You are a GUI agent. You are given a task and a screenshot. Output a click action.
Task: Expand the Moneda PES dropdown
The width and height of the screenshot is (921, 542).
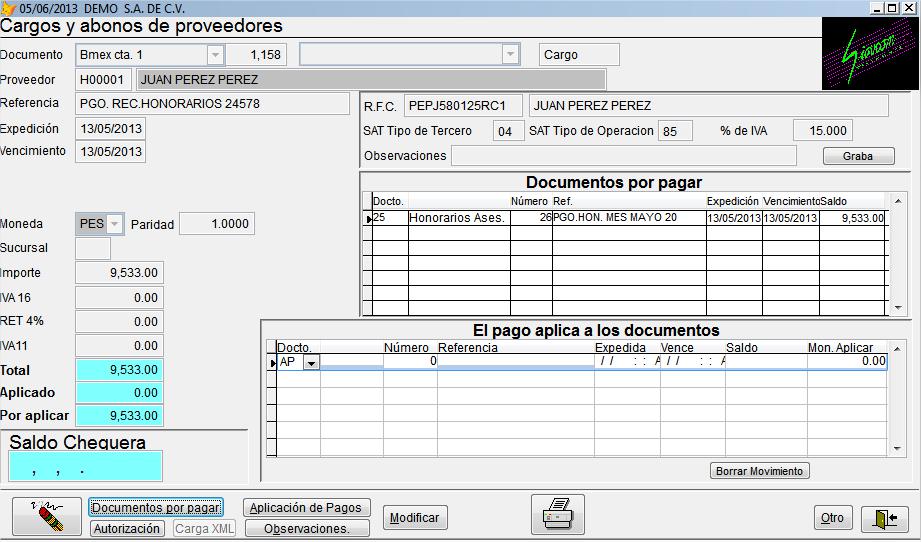coord(115,224)
